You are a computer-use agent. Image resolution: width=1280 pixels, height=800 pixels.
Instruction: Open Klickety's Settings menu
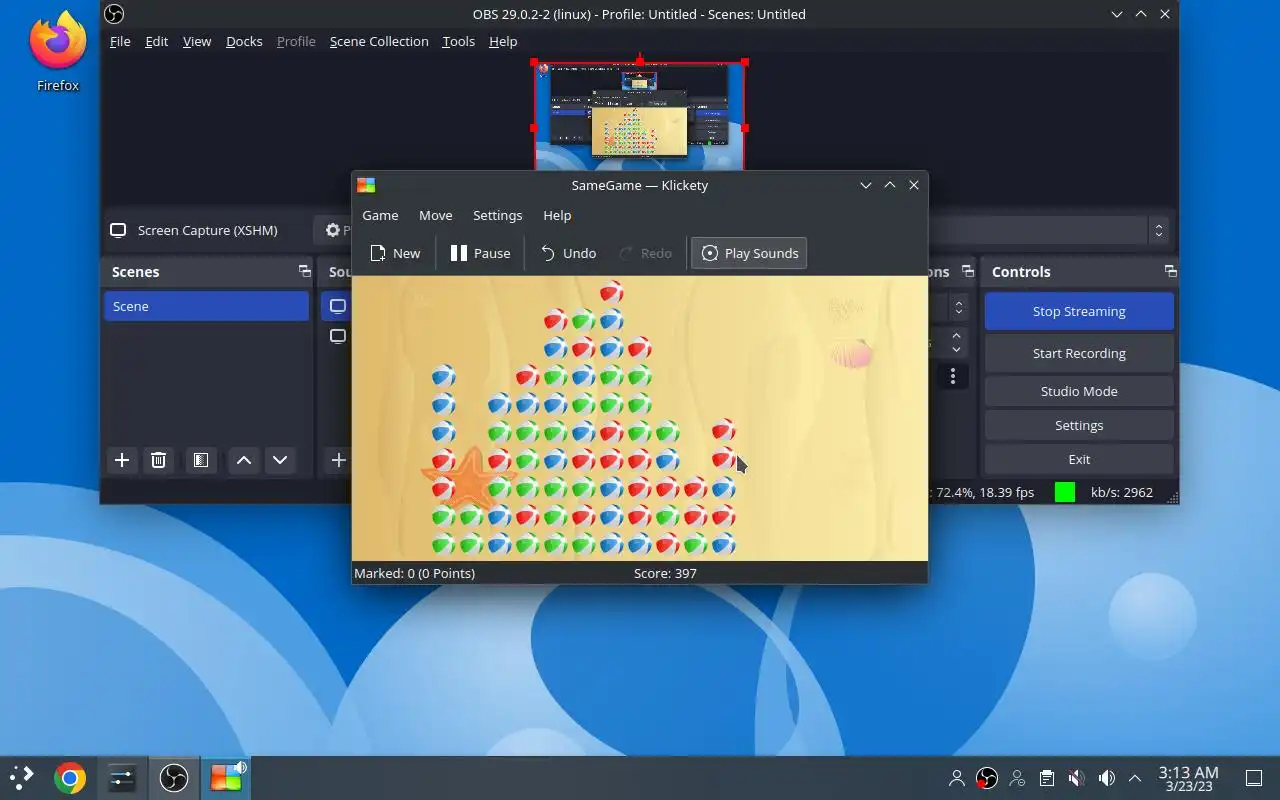pos(497,215)
